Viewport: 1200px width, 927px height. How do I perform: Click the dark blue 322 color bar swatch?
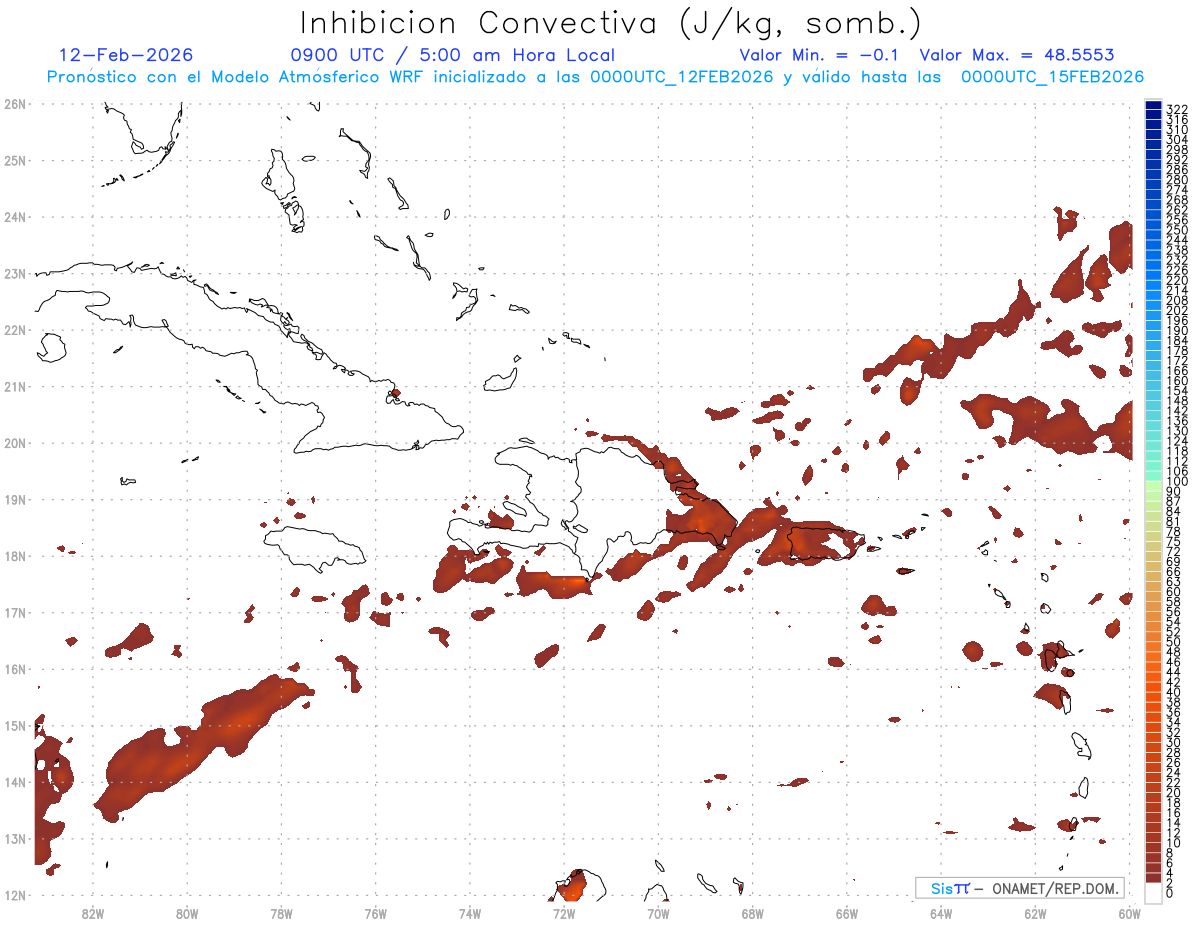1153,107
